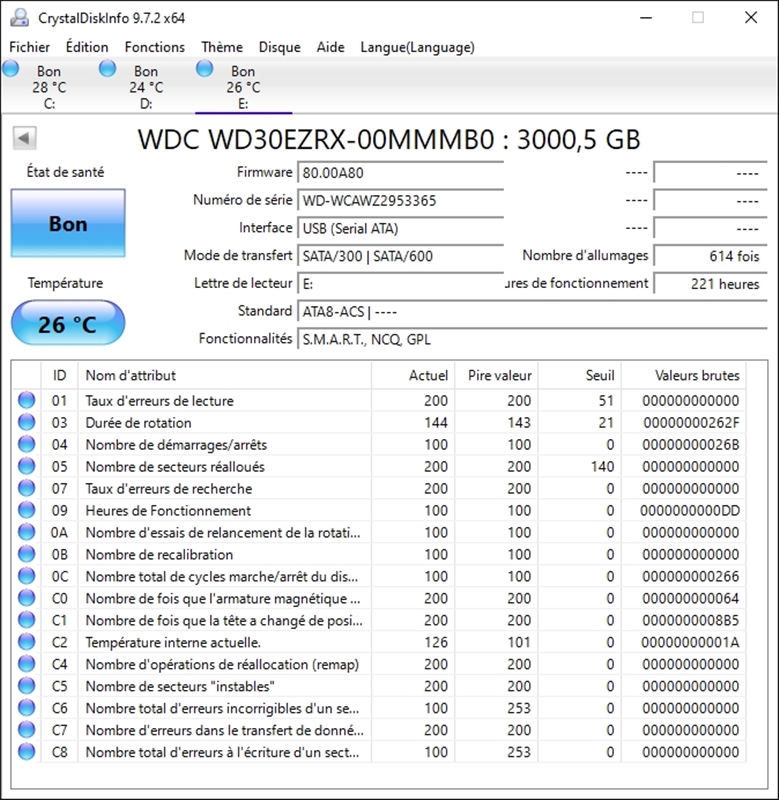
Task: Click the Bon health status button
Action: [68, 224]
